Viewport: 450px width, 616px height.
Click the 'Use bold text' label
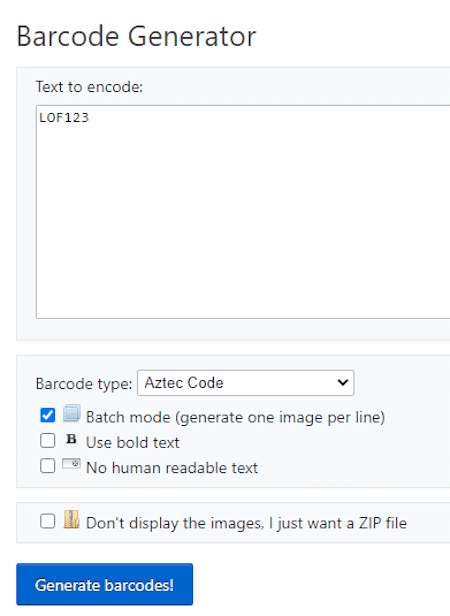click(x=133, y=442)
